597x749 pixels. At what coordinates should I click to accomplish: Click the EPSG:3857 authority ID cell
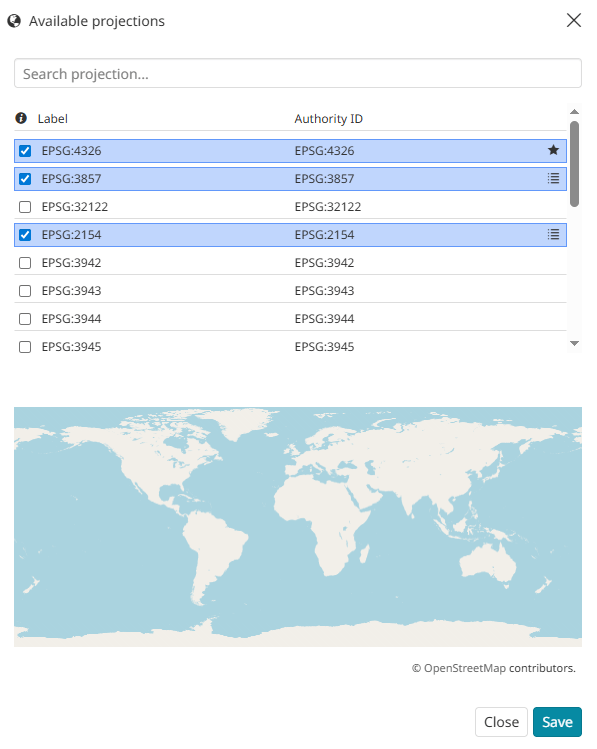[x=324, y=179]
